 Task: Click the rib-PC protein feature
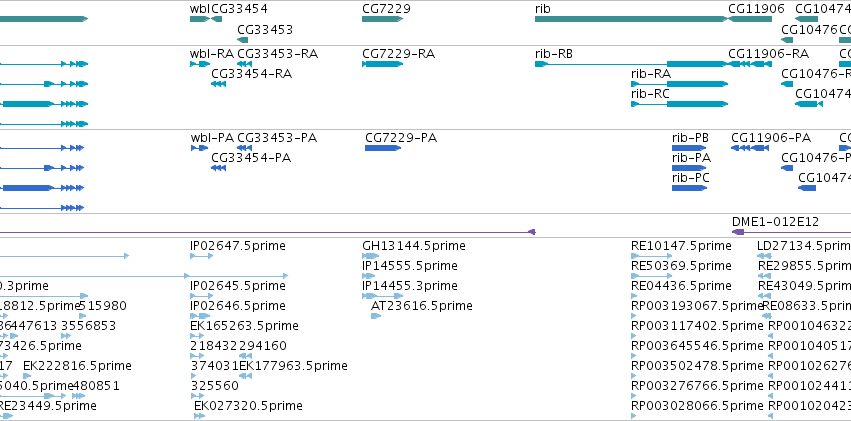[x=689, y=188]
